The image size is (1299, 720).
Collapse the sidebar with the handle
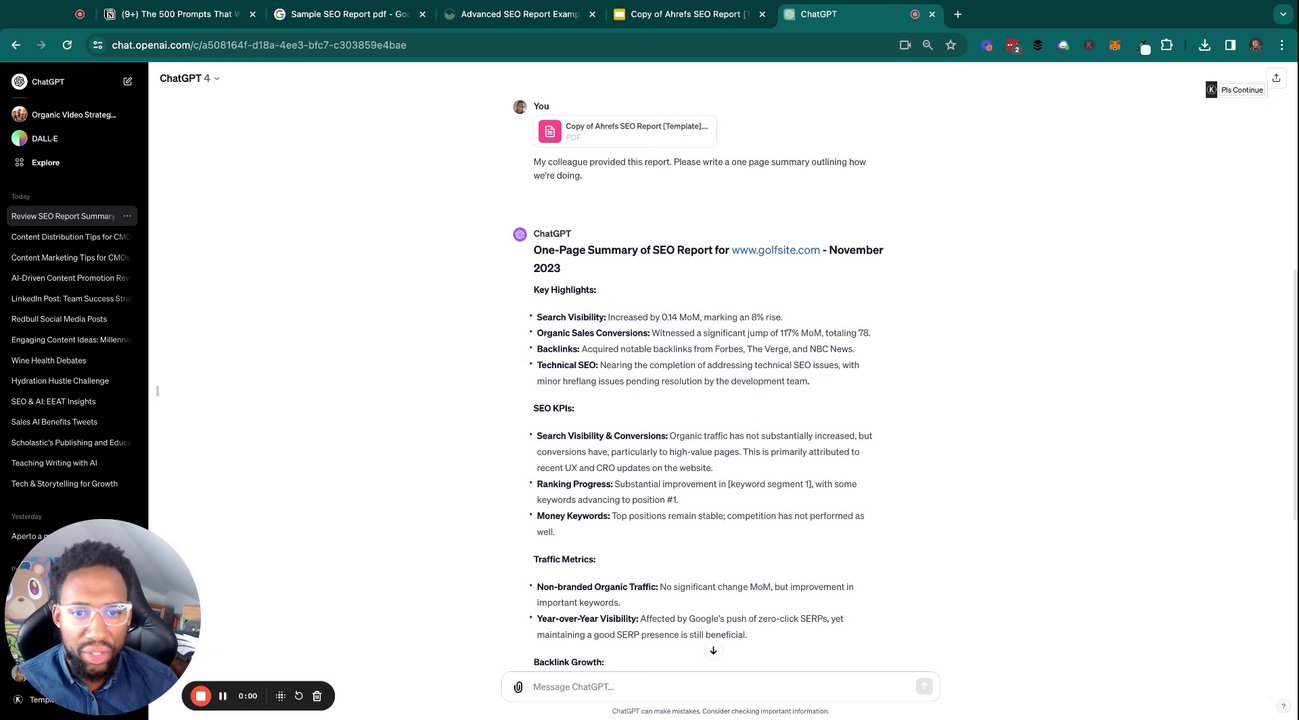click(157, 391)
